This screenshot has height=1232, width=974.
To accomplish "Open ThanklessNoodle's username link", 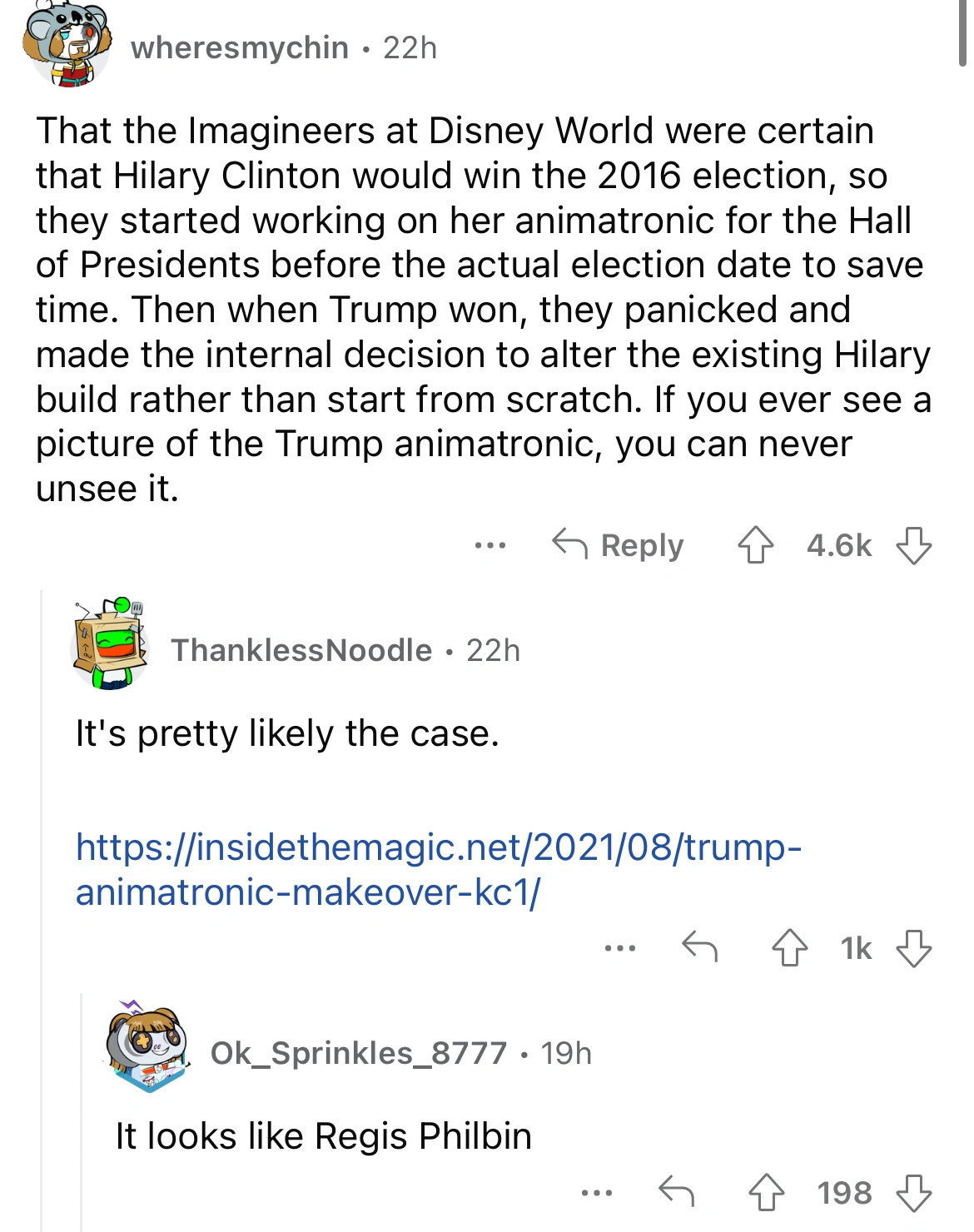I will coord(301,650).
